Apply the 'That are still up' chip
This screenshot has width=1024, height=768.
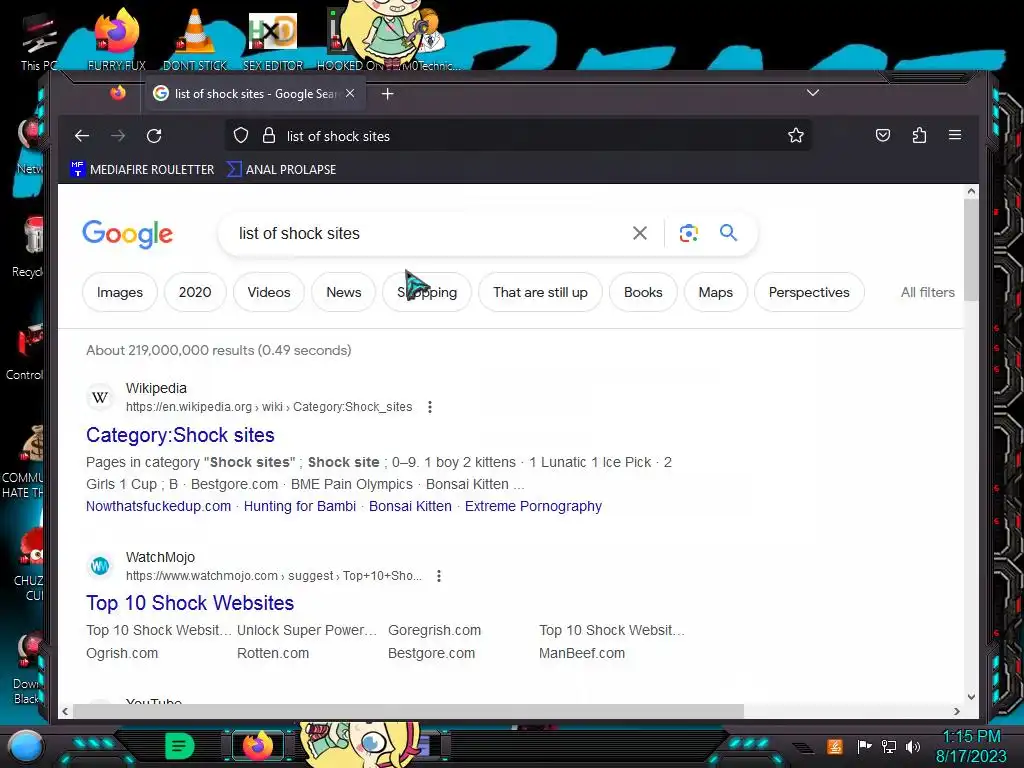click(540, 293)
